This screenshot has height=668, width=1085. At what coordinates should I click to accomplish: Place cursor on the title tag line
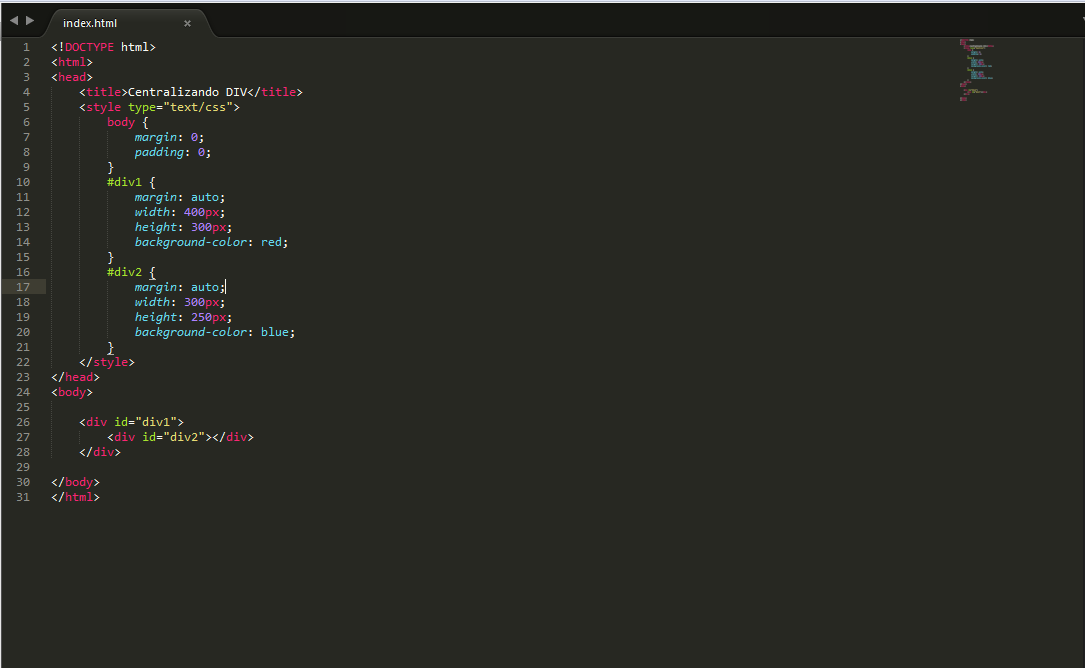pyautogui.click(x=191, y=92)
